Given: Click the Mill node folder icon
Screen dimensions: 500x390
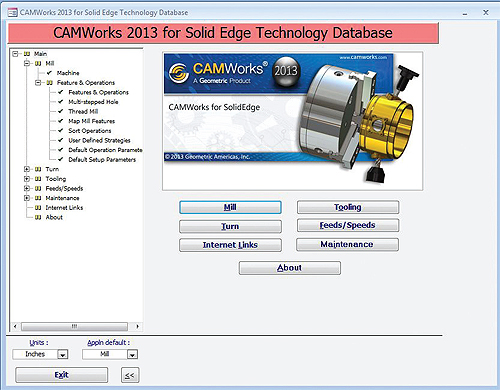Looking at the screenshot, I should click(x=38, y=63).
